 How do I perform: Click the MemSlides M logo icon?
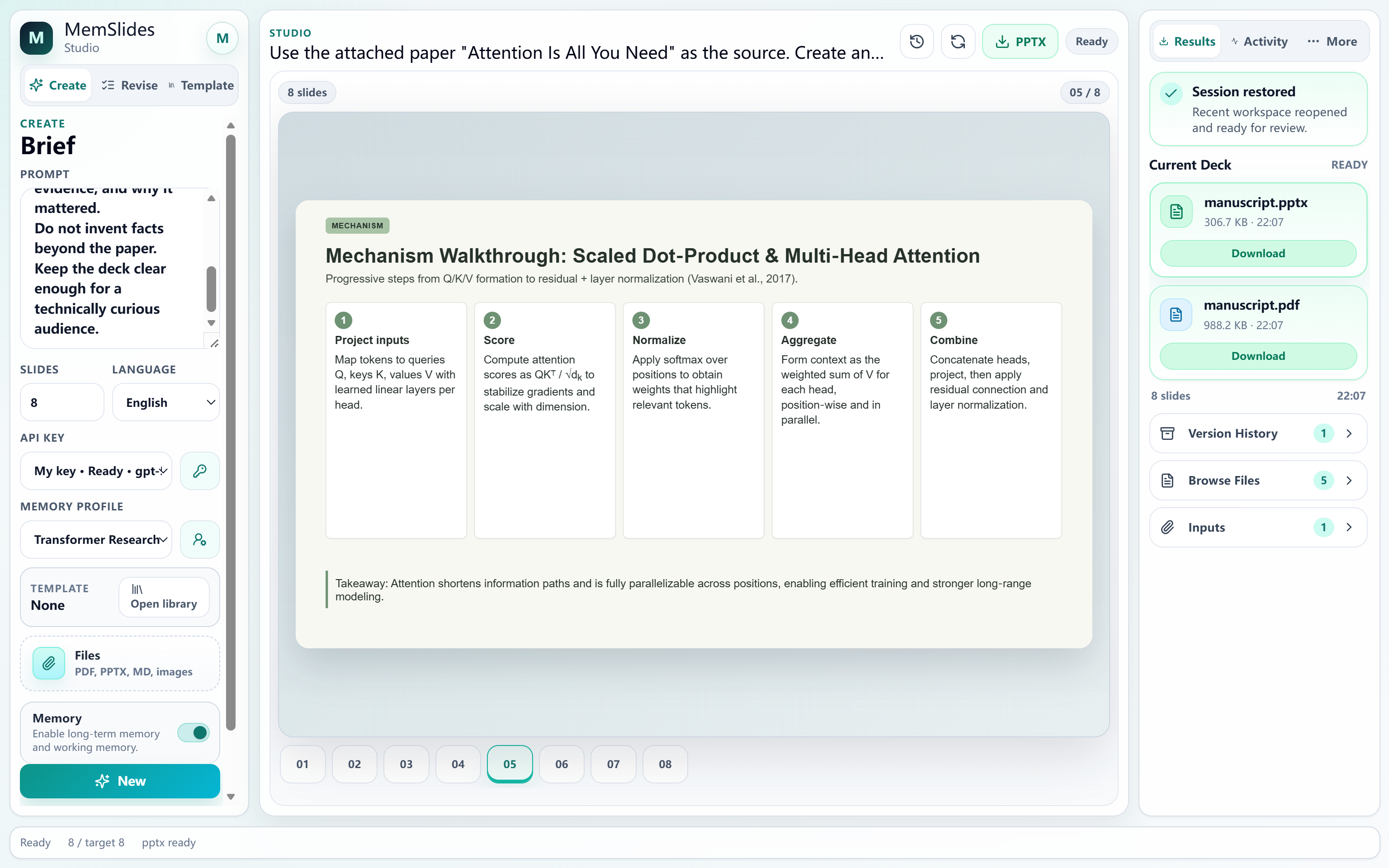36,38
